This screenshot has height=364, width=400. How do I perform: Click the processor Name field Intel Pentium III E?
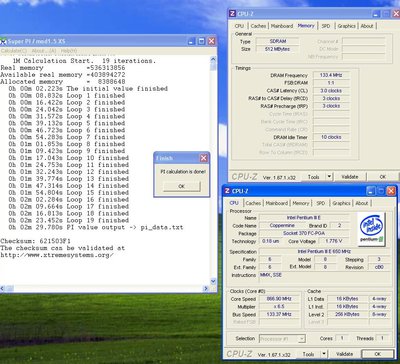pos(304,218)
